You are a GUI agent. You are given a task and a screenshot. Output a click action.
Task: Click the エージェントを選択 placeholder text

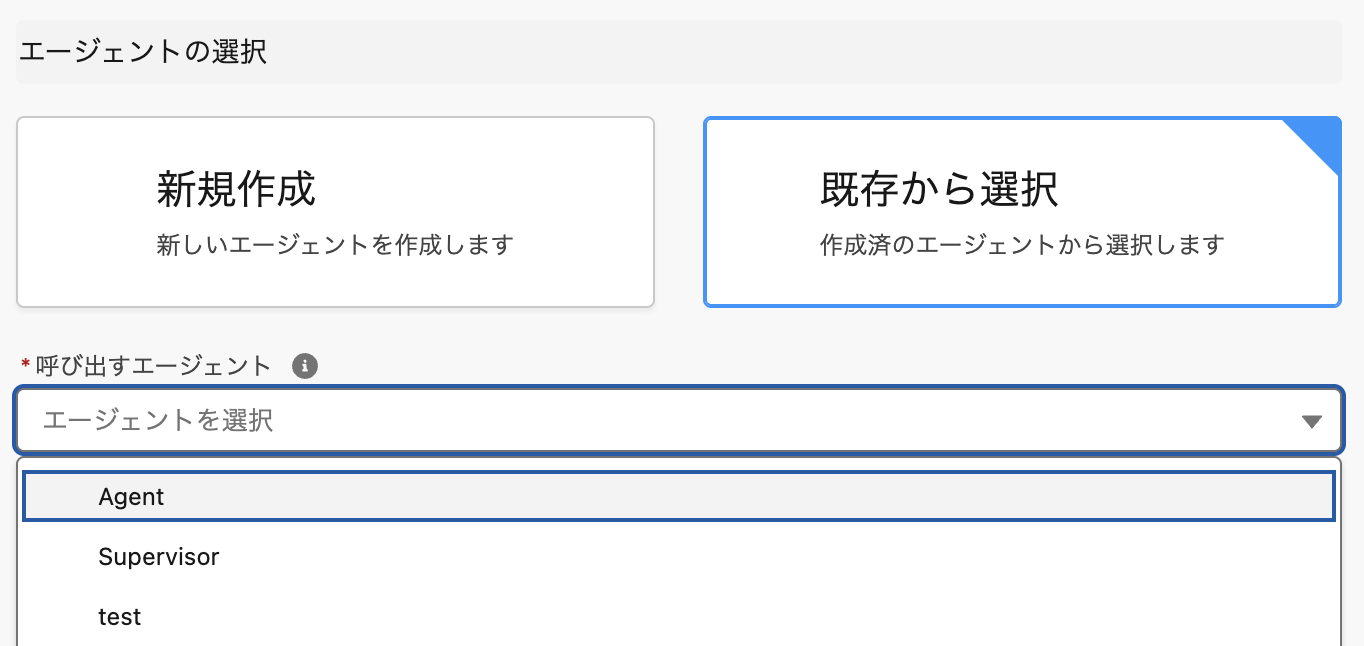click(x=158, y=420)
